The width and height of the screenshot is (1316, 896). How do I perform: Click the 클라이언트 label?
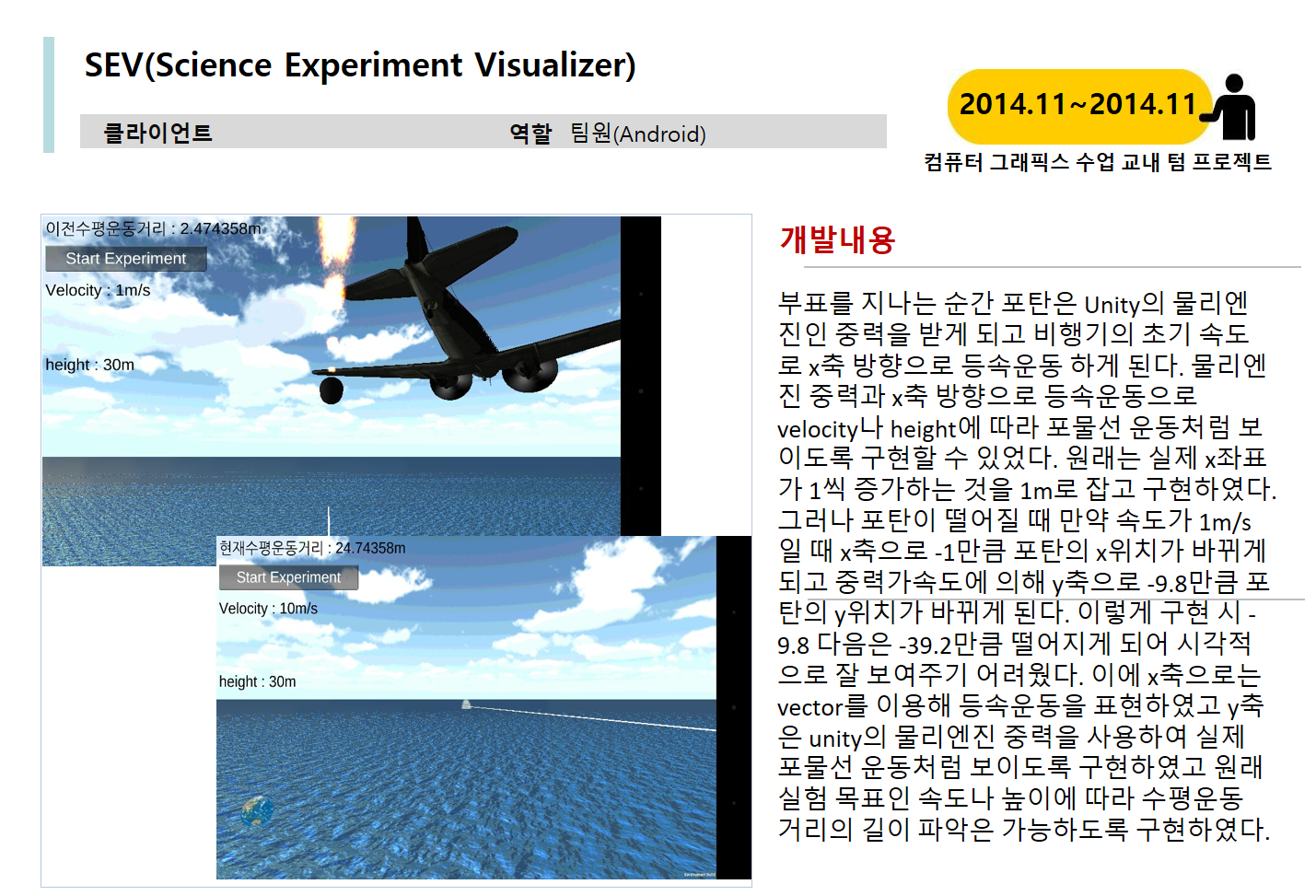(157, 133)
